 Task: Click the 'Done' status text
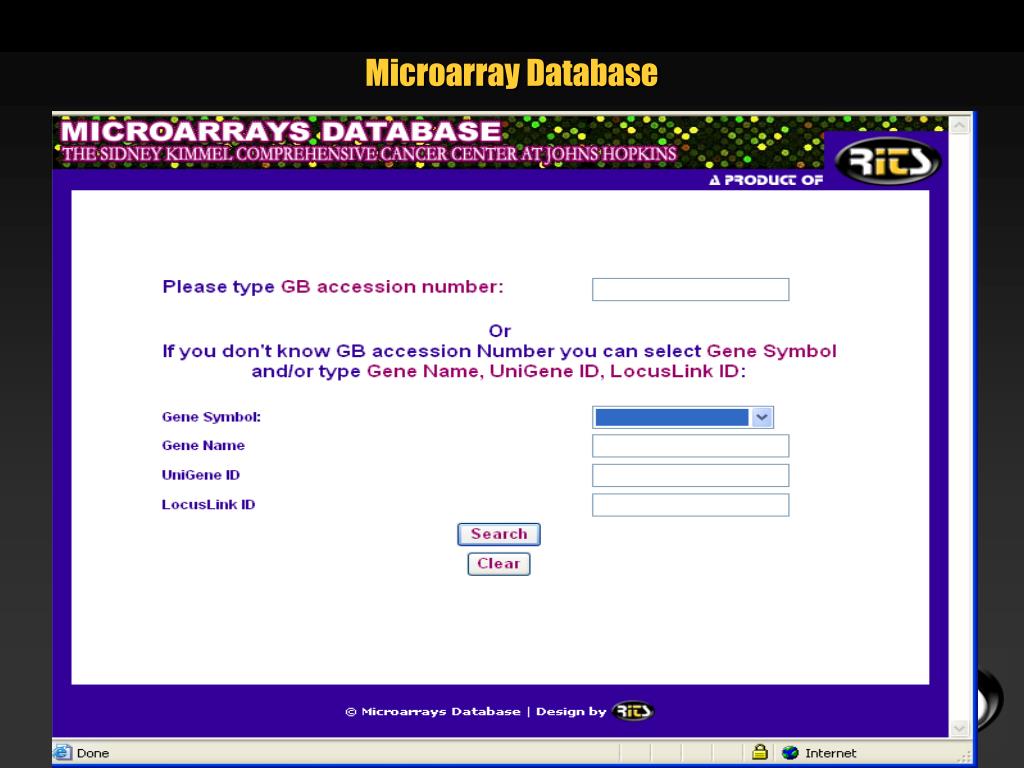point(93,753)
